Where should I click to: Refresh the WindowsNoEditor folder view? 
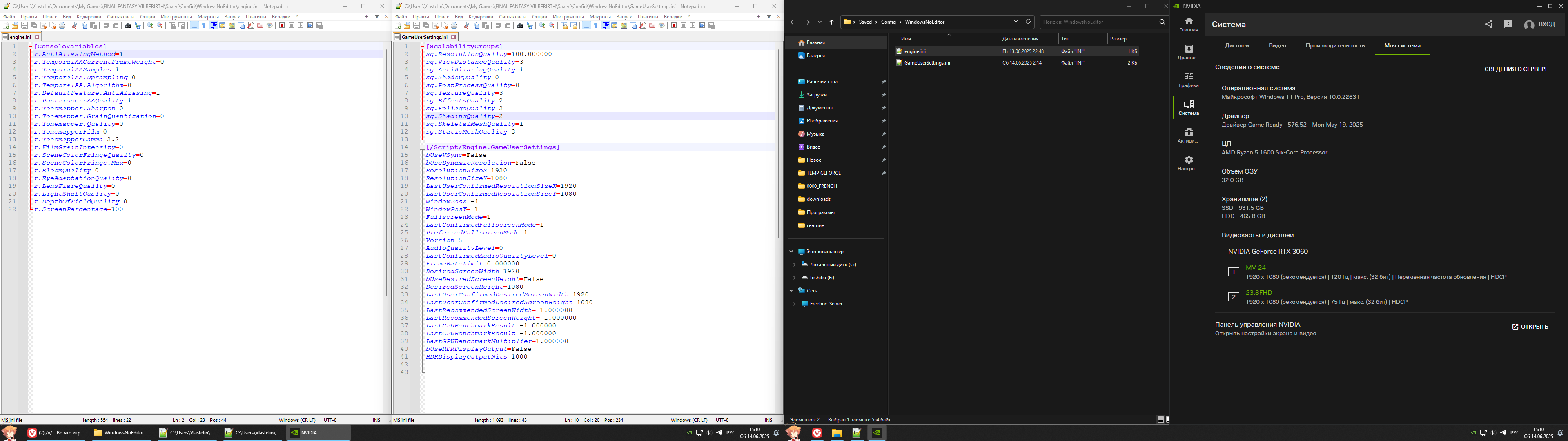(x=1028, y=21)
